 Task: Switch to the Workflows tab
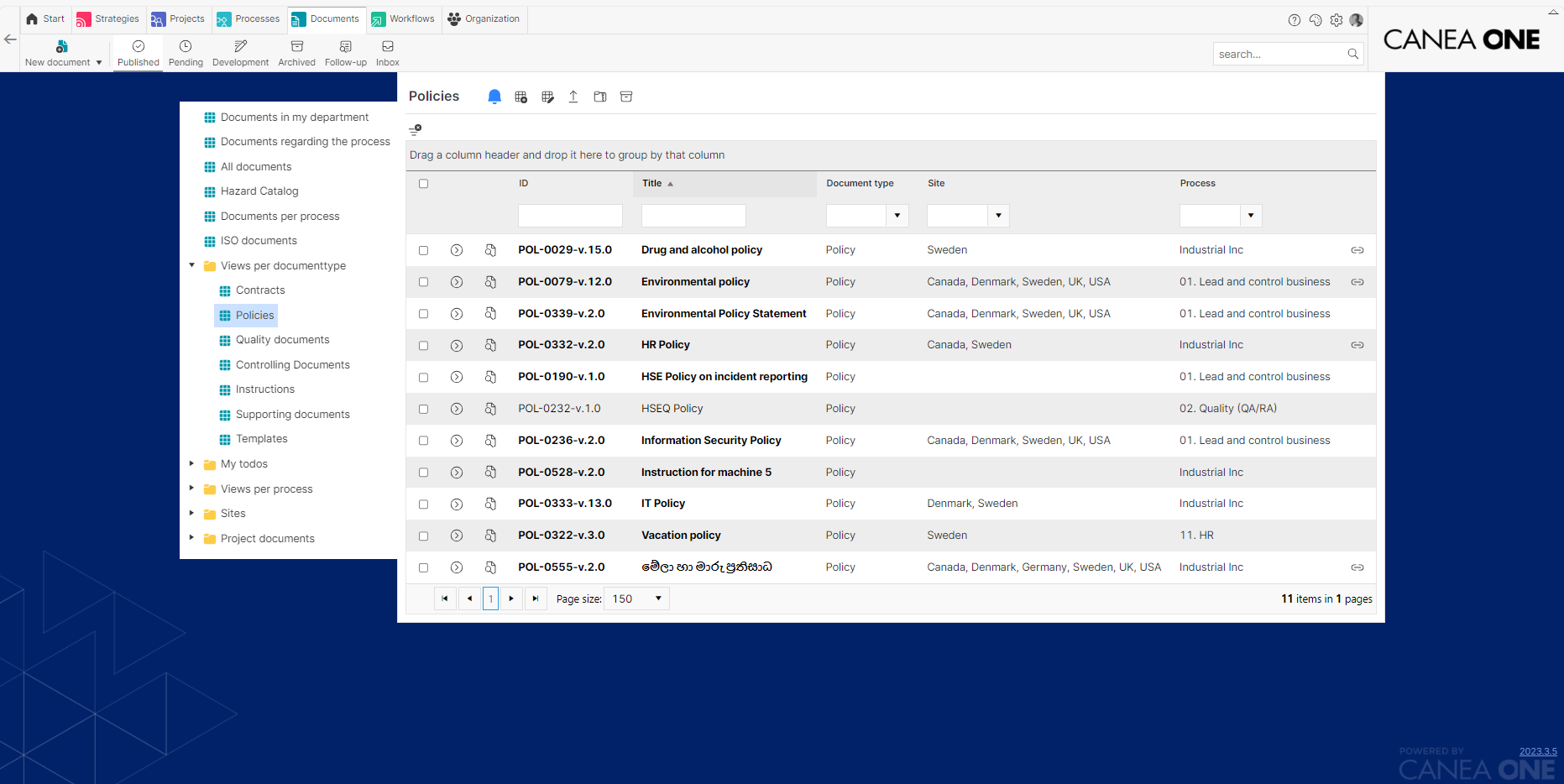pyautogui.click(x=403, y=18)
